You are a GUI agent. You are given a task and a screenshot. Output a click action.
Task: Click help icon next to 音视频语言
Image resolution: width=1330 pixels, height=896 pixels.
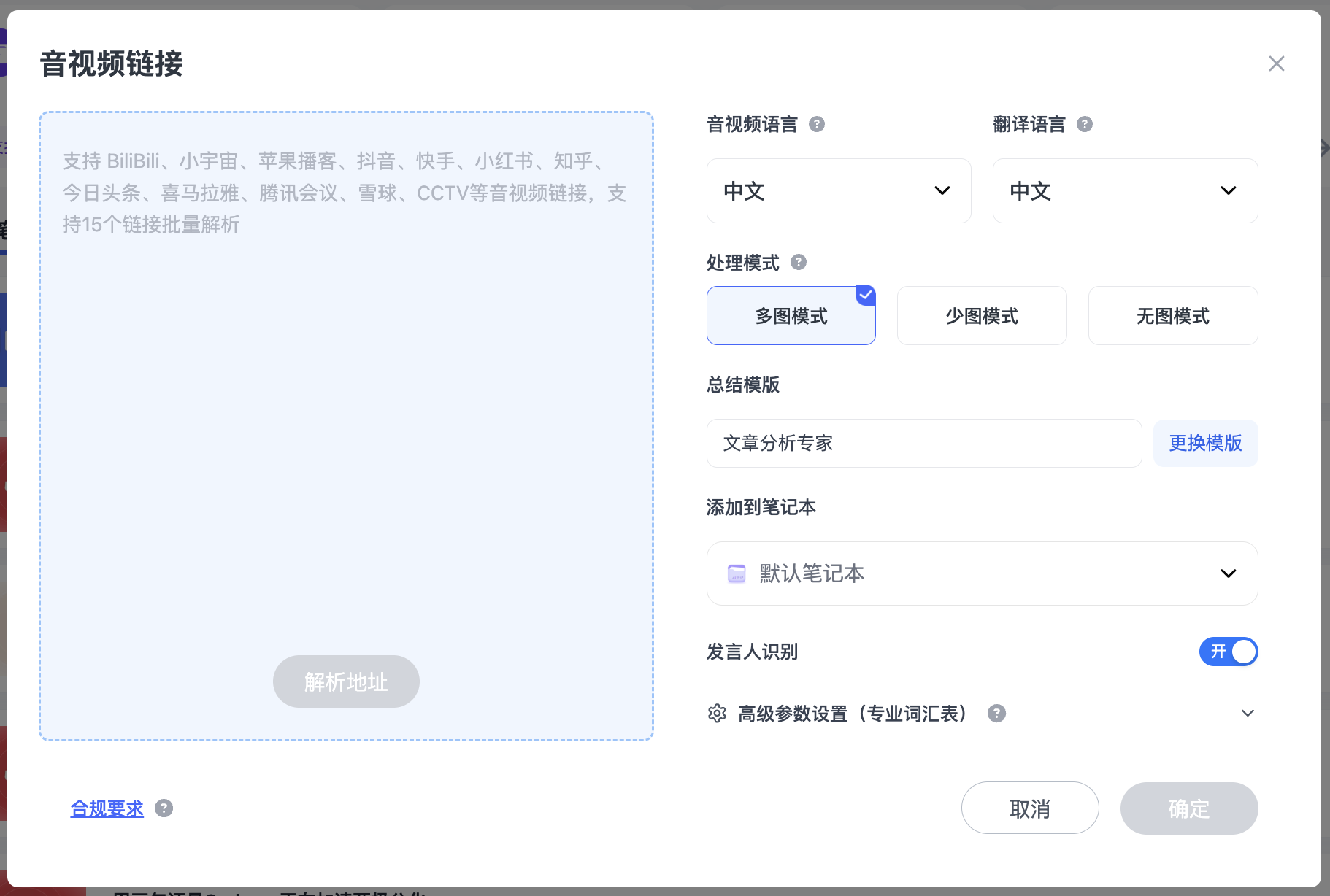817,124
